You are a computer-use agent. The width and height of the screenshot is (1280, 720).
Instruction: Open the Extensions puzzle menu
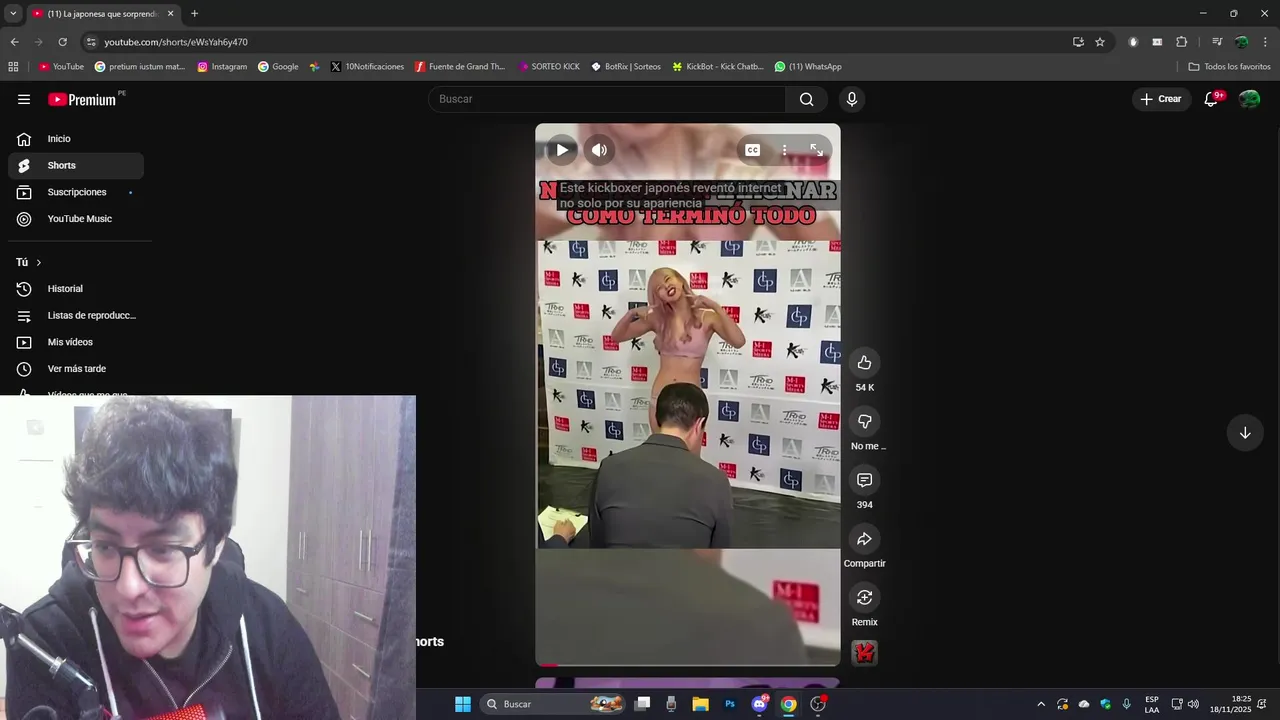[1181, 42]
